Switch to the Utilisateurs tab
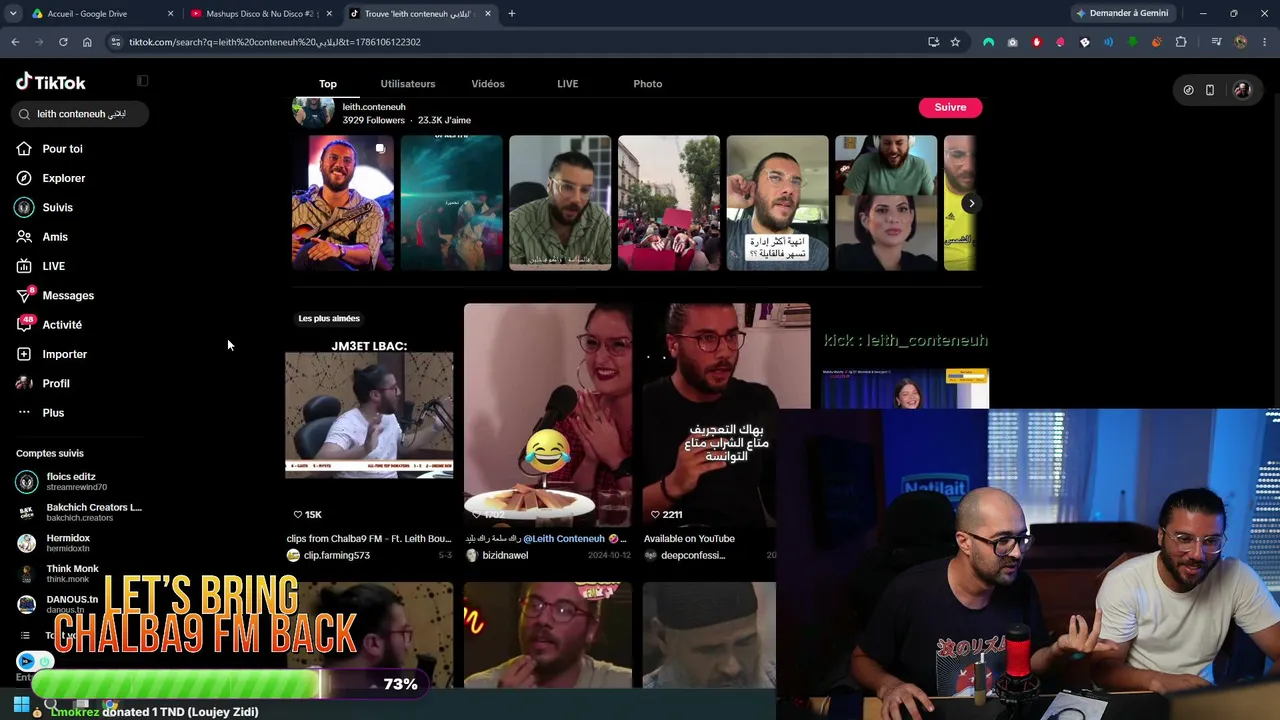Image resolution: width=1280 pixels, height=720 pixels. pyautogui.click(x=408, y=84)
